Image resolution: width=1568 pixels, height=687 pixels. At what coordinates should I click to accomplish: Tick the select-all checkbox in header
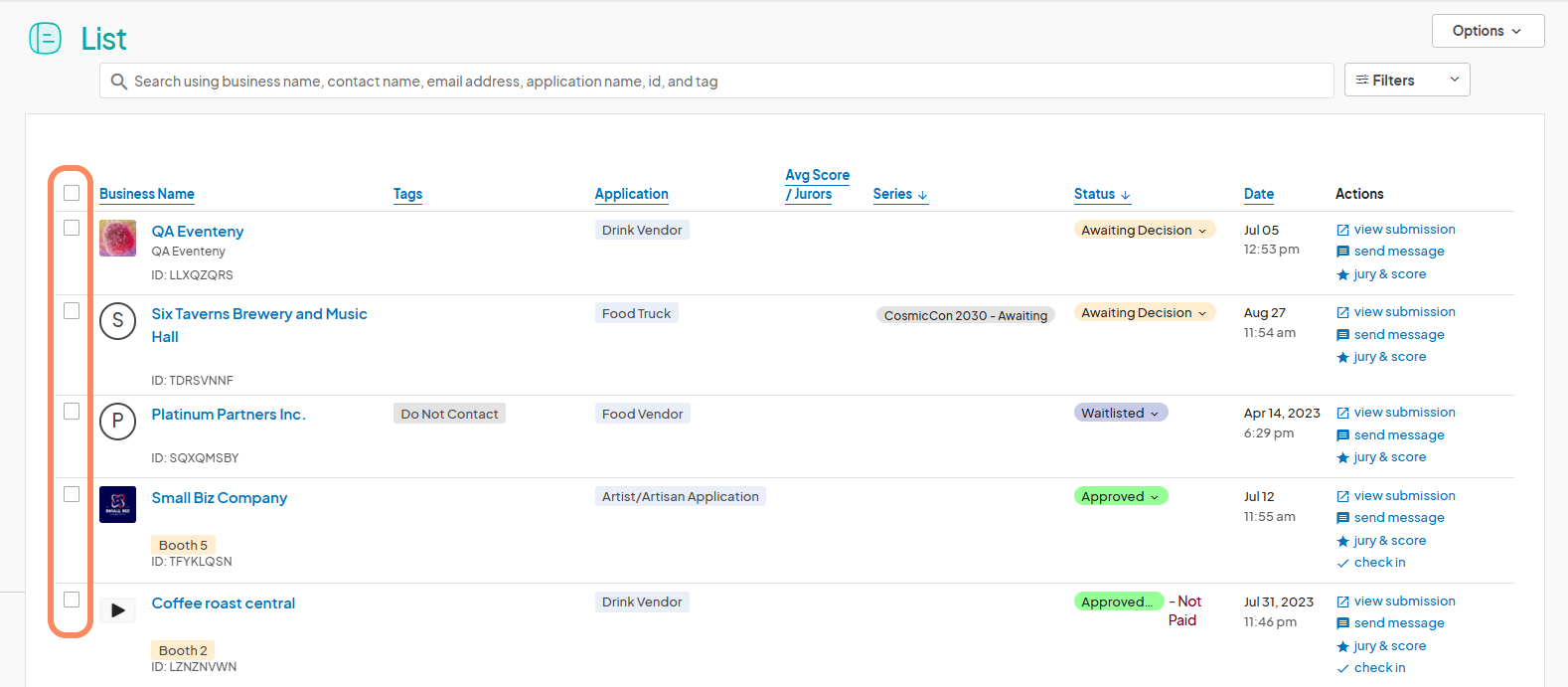point(72,193)
